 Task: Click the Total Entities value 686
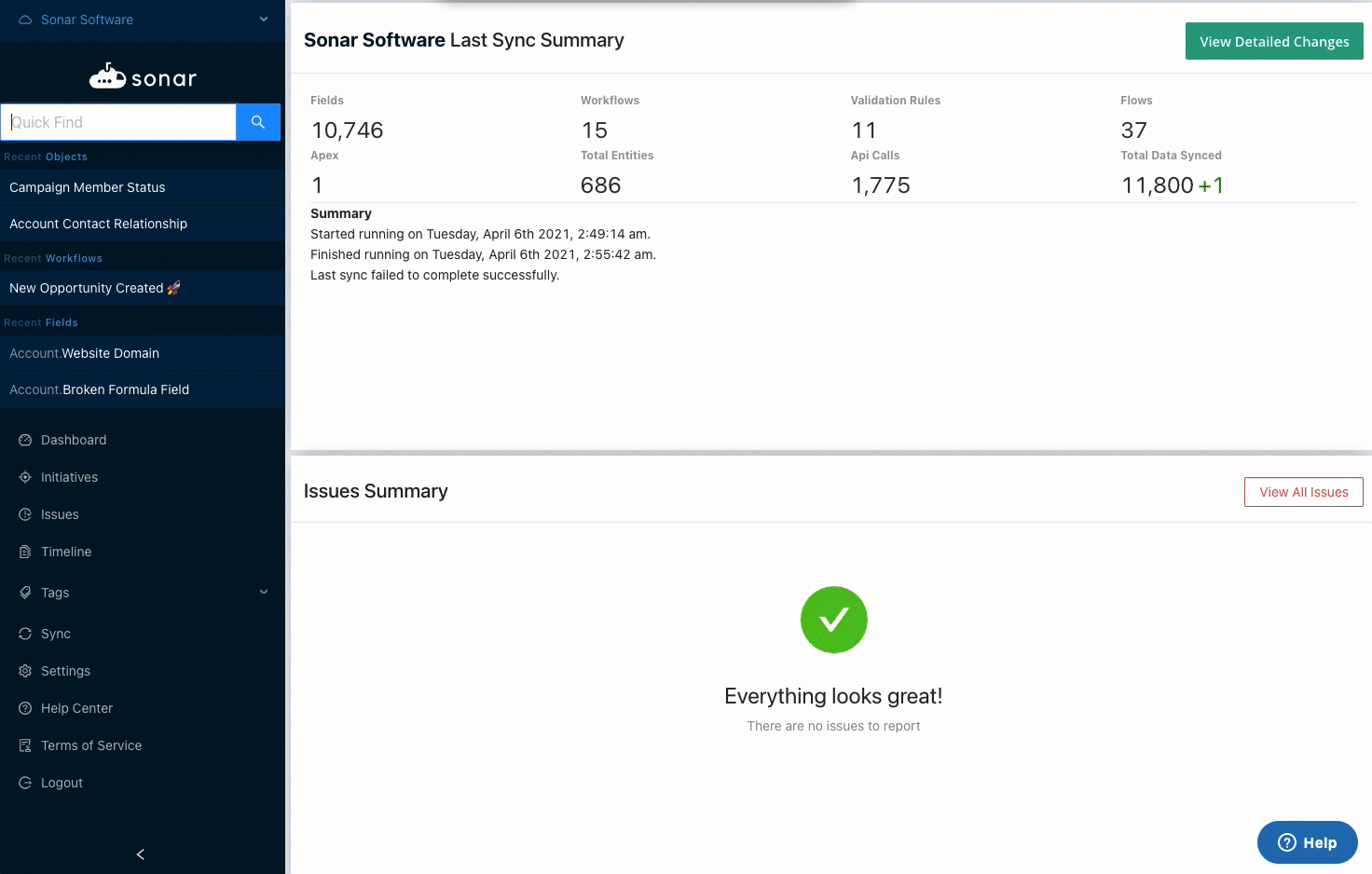tap(601, 185)
